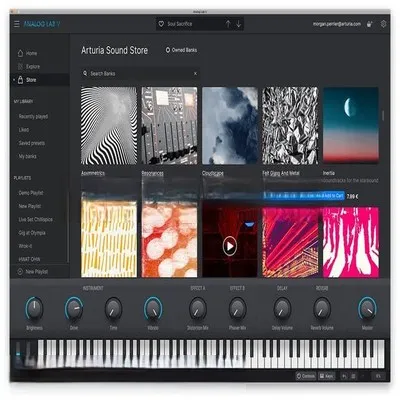Click the Analog Lab V logo
The height and width of the screenshot is (400, 400).
pyautogui.click(x=42, y=24)
